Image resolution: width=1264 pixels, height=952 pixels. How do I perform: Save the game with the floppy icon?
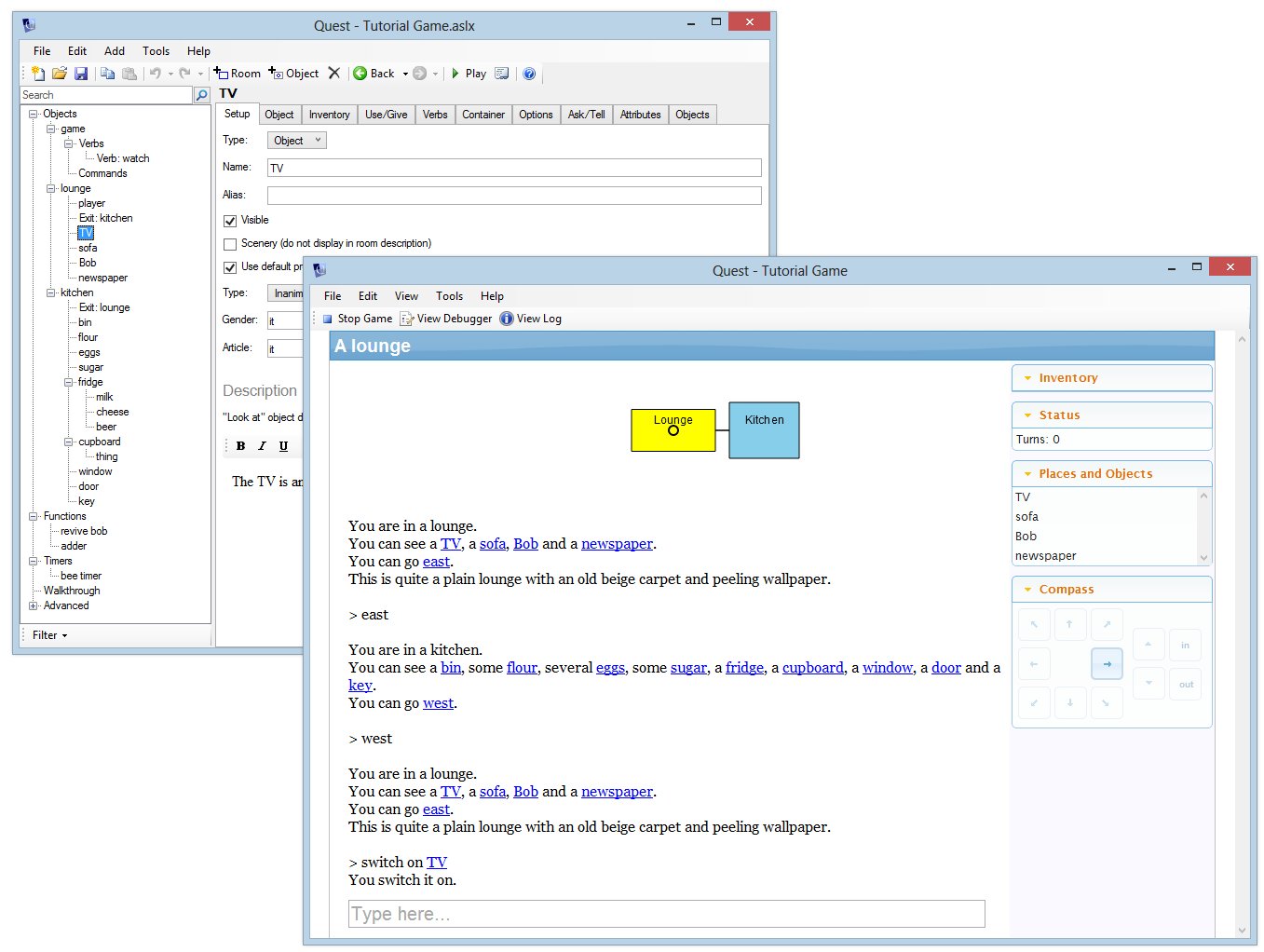tap(81, 74)
